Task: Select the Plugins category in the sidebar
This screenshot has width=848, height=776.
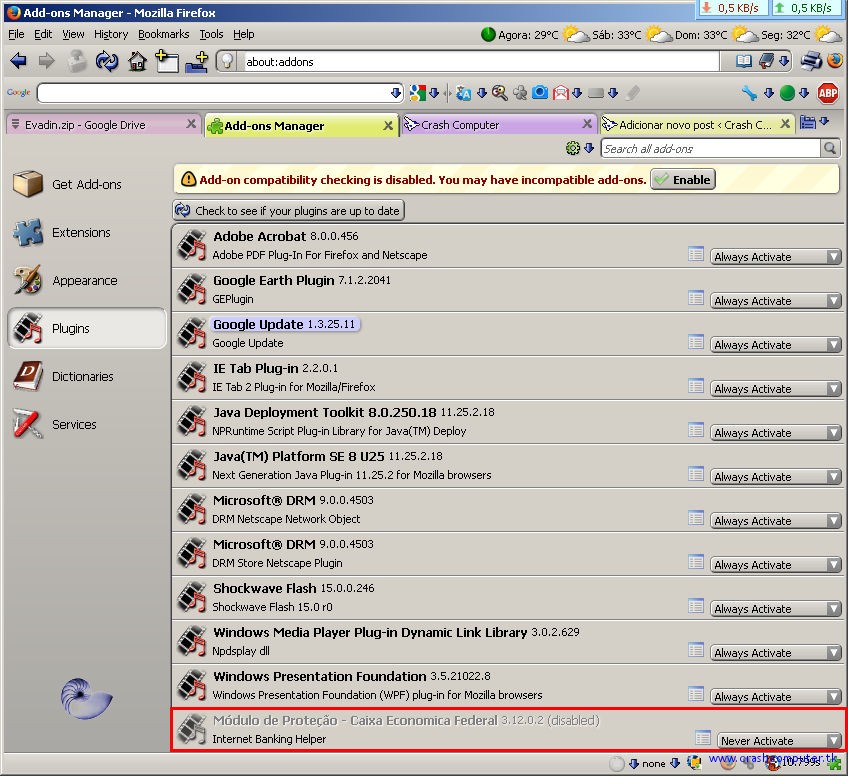Action: (87, 328)
